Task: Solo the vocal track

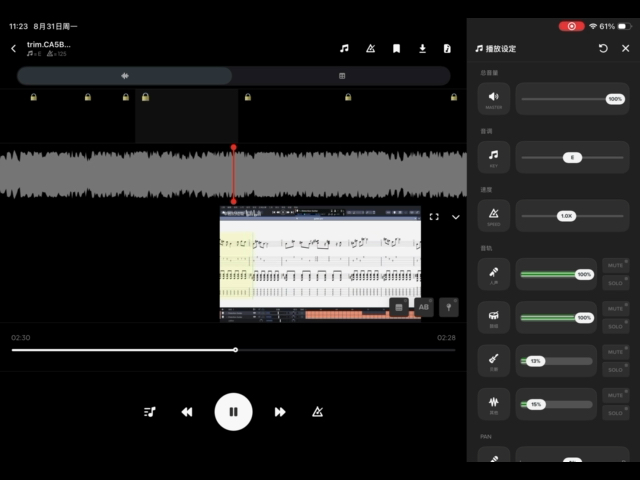Action: coord(616,283)
